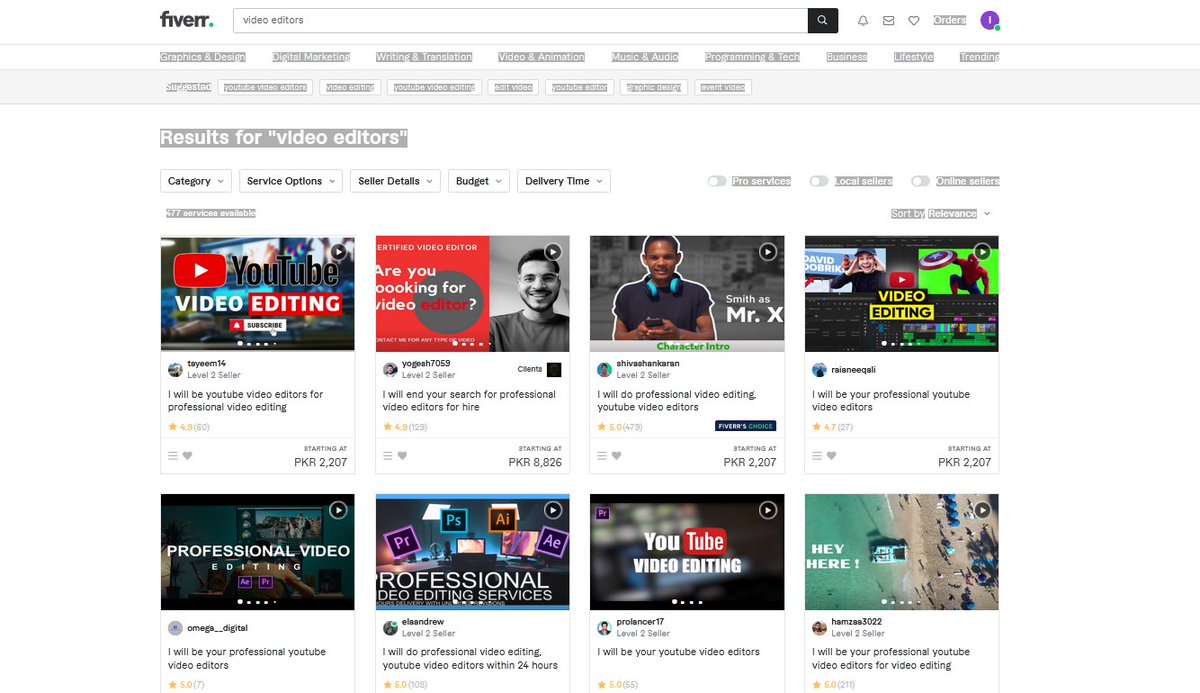Open the Sort by Relevance dropdown

(x=941, y=213)
